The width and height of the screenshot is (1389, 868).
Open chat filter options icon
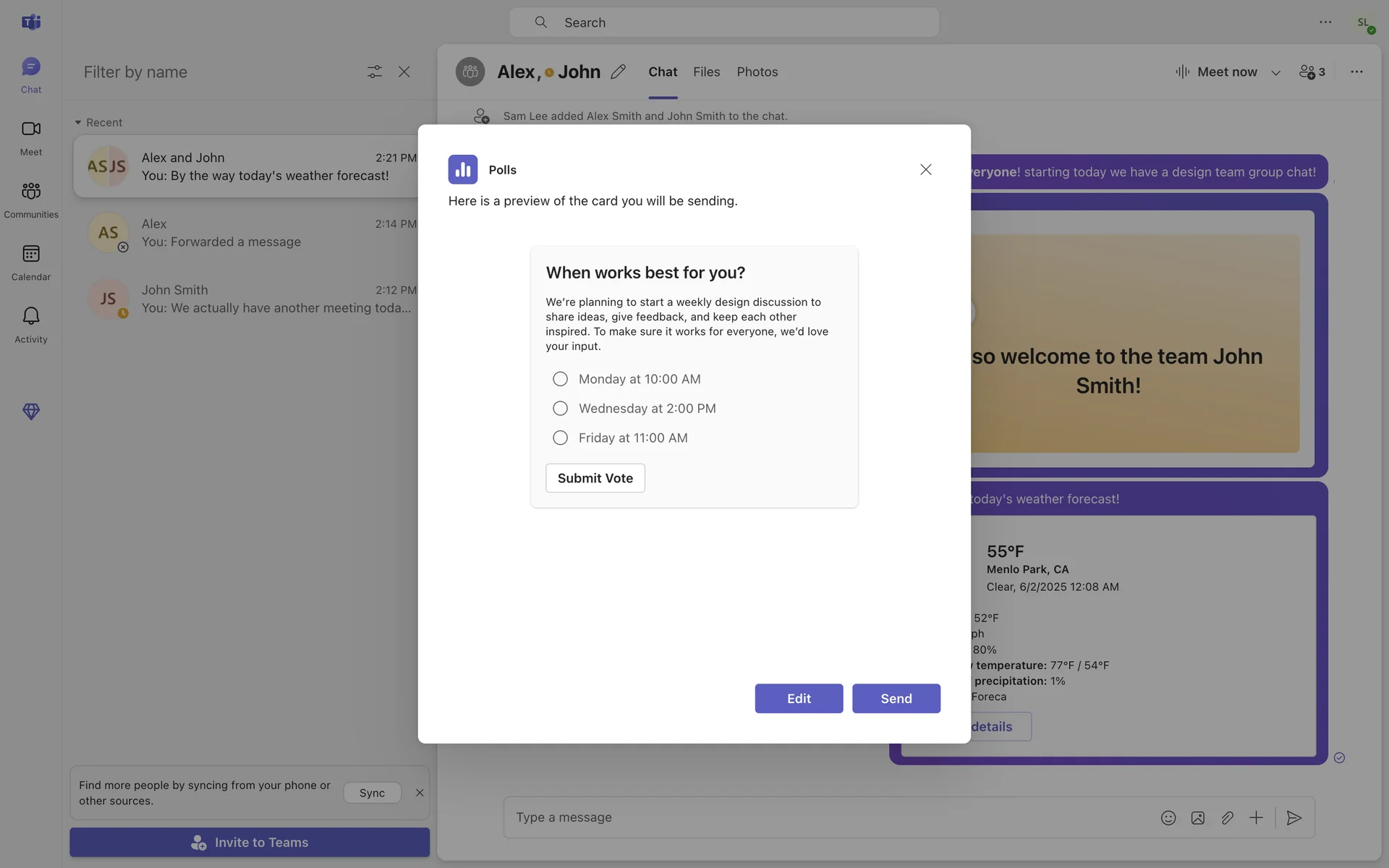(x=374, y=72)
